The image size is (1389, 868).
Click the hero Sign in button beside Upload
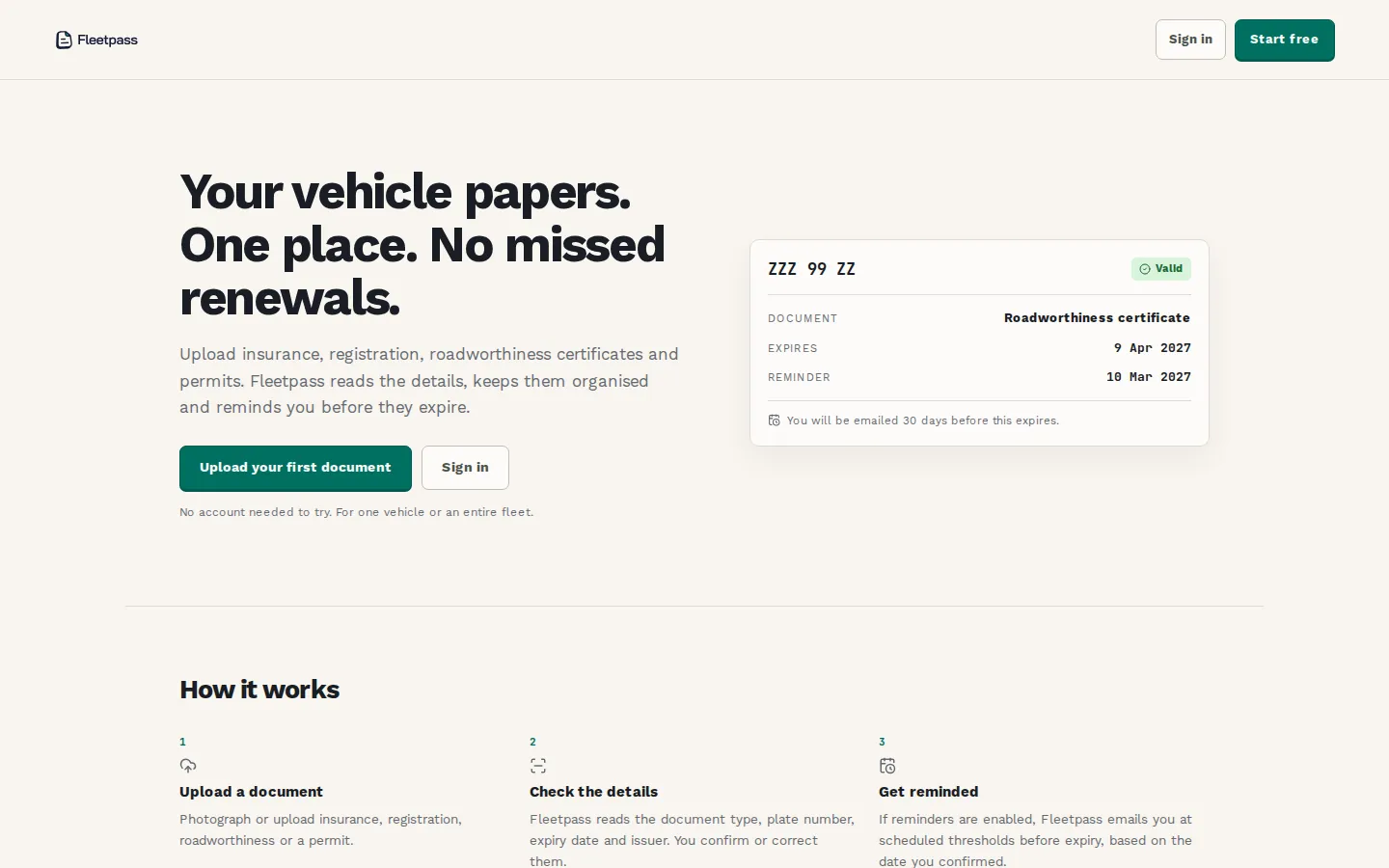(x=465, y=468)
